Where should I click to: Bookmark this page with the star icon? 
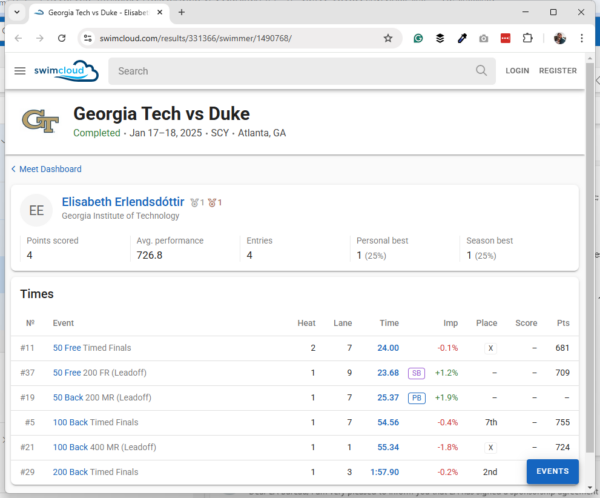(388, 38)
